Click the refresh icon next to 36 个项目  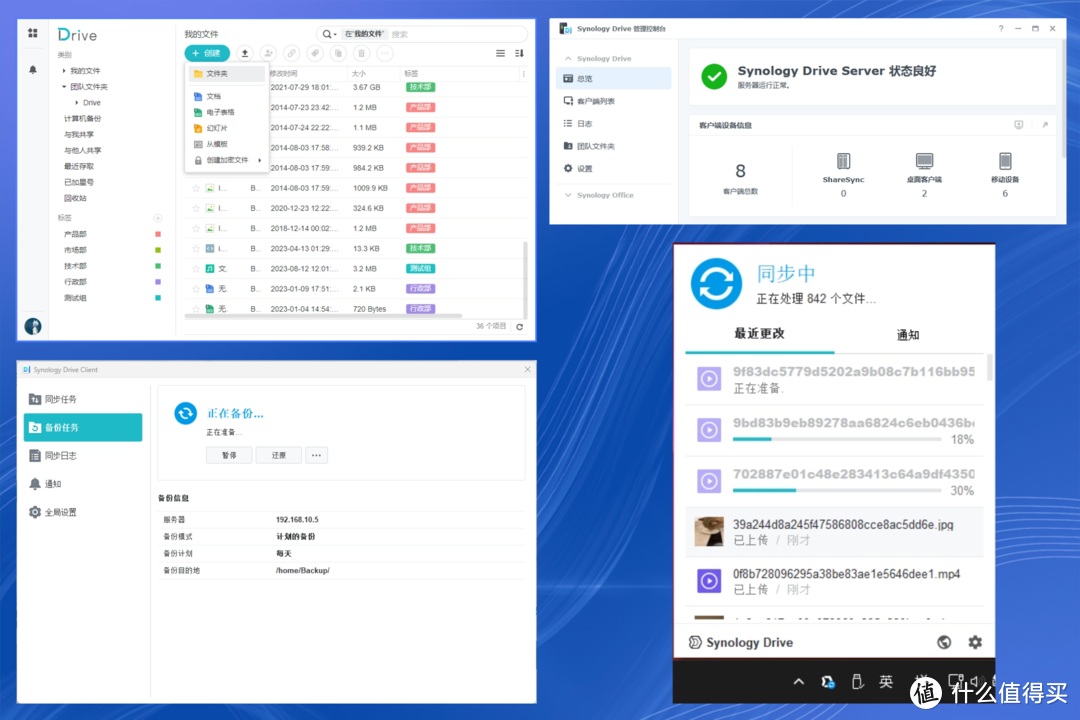click(519, 326)
